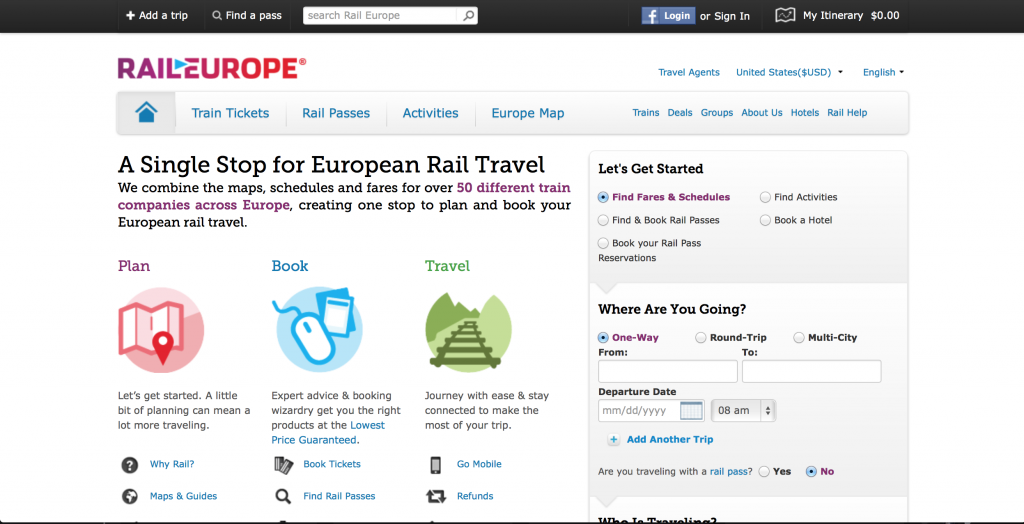Click the magnifier icon in search box

[x=468, y=16]
